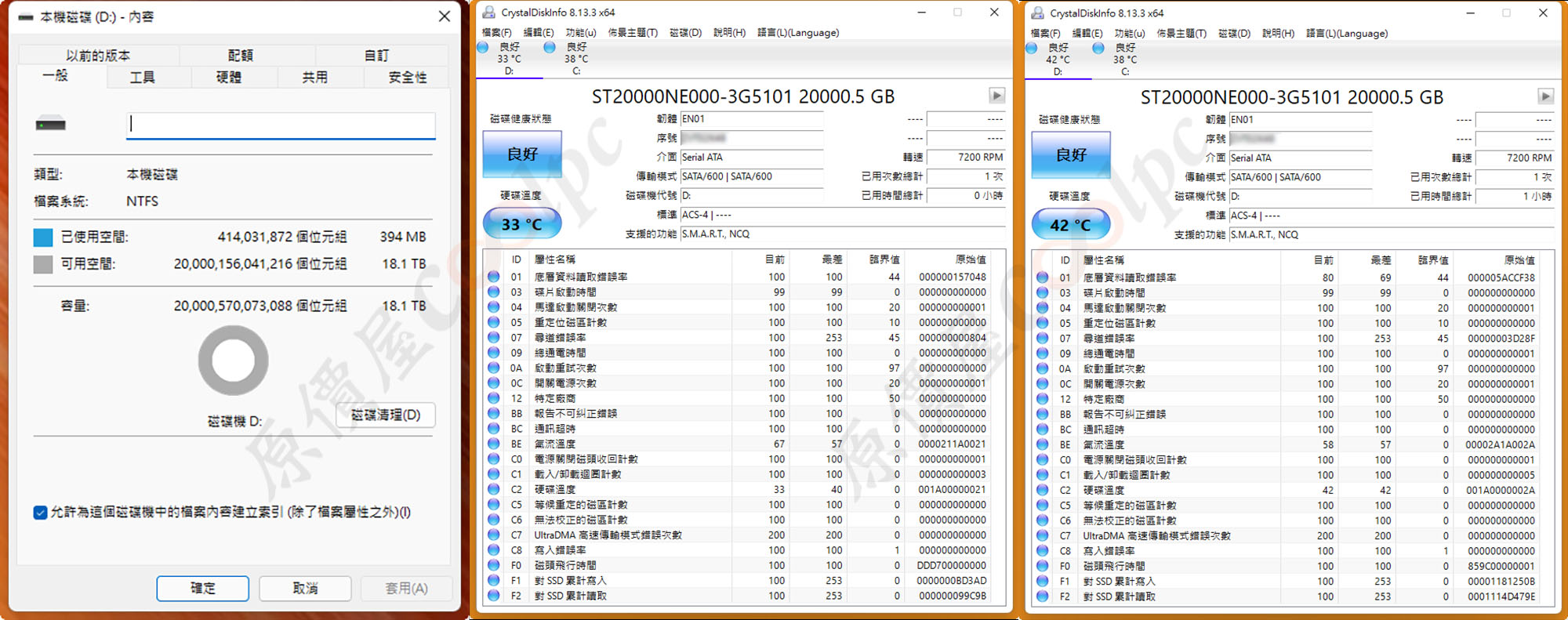Select the D: drive showing 33 °C
Image resolution: width=1568 pixels, height=620 pixels.
click(x=509, y=59)
